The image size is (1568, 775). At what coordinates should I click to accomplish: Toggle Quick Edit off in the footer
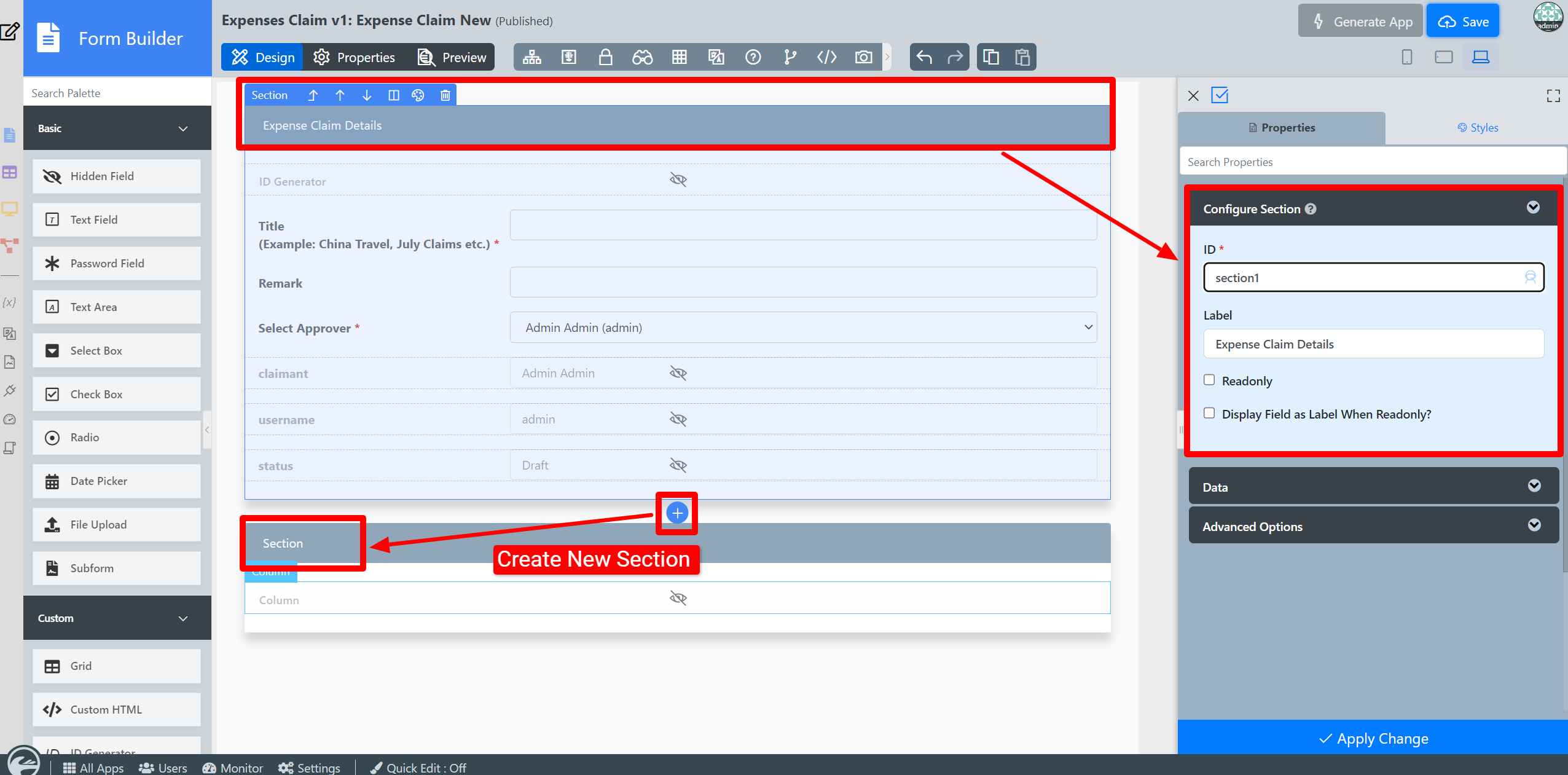point(418,768)
